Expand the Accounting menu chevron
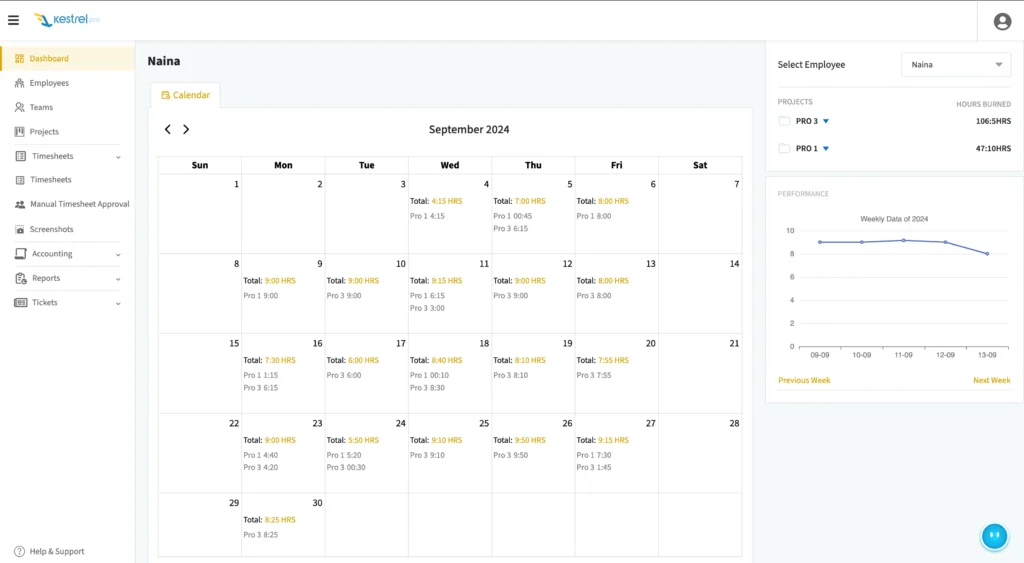Screen dimensions: 1024x563 (x=118, y=255)
